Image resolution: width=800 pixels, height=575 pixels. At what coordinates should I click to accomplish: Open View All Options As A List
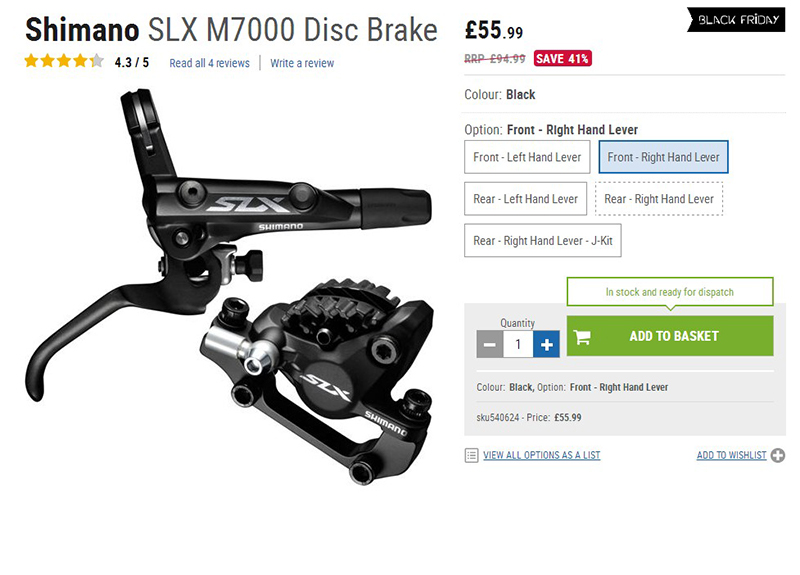tap(542, 455)
